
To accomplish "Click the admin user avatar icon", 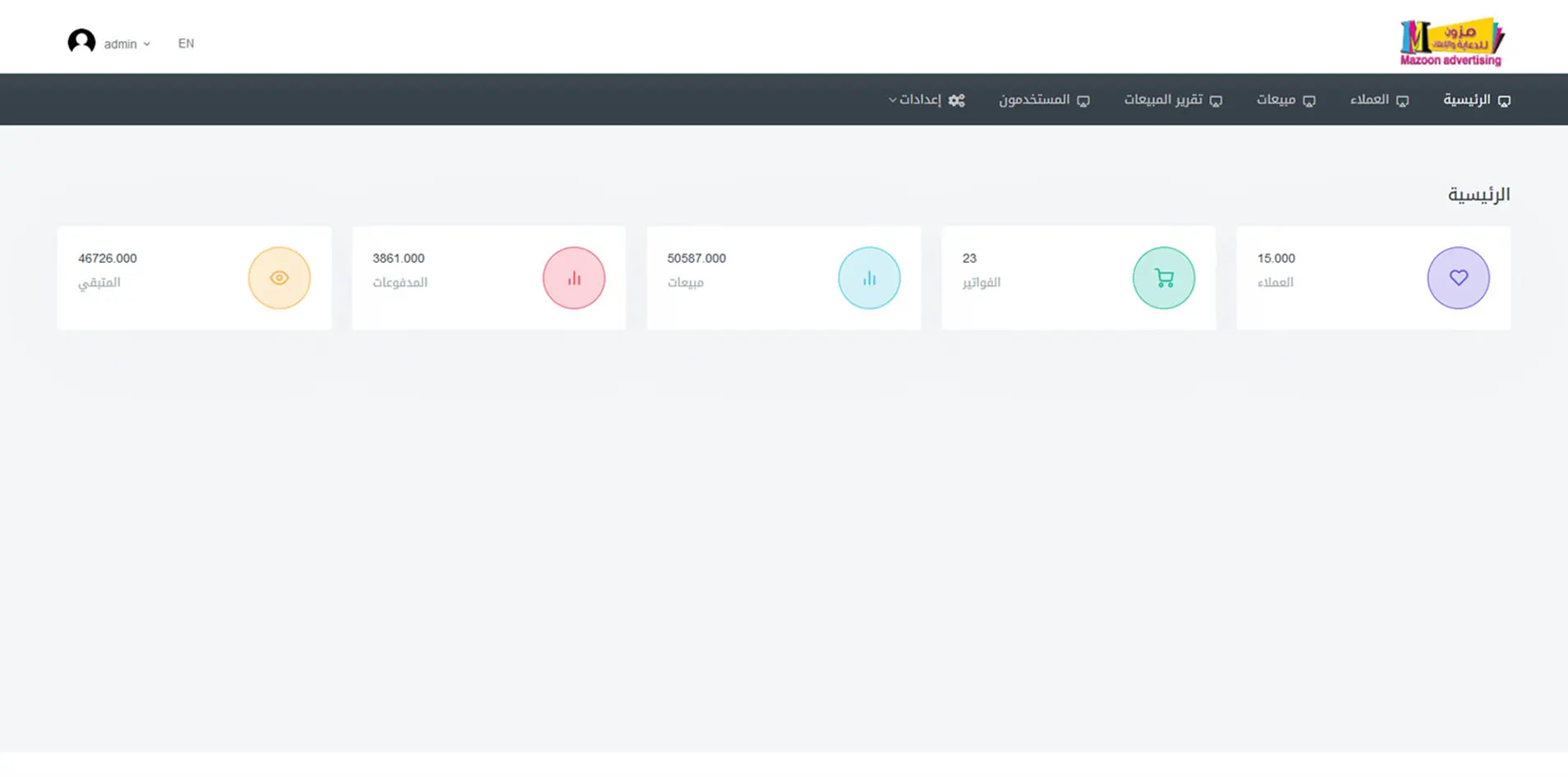I will tap(81, 42).
